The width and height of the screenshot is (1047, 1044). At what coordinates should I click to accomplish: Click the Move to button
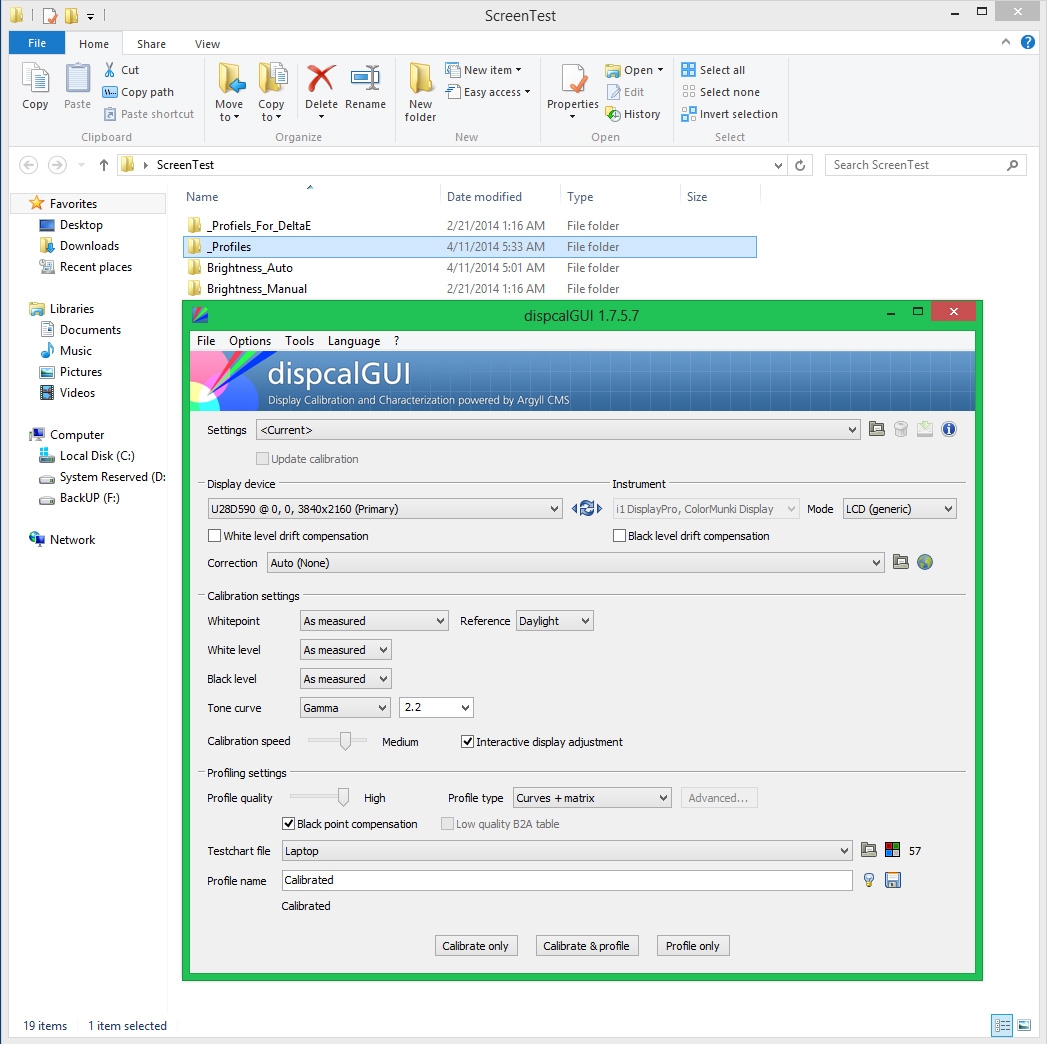229,91
